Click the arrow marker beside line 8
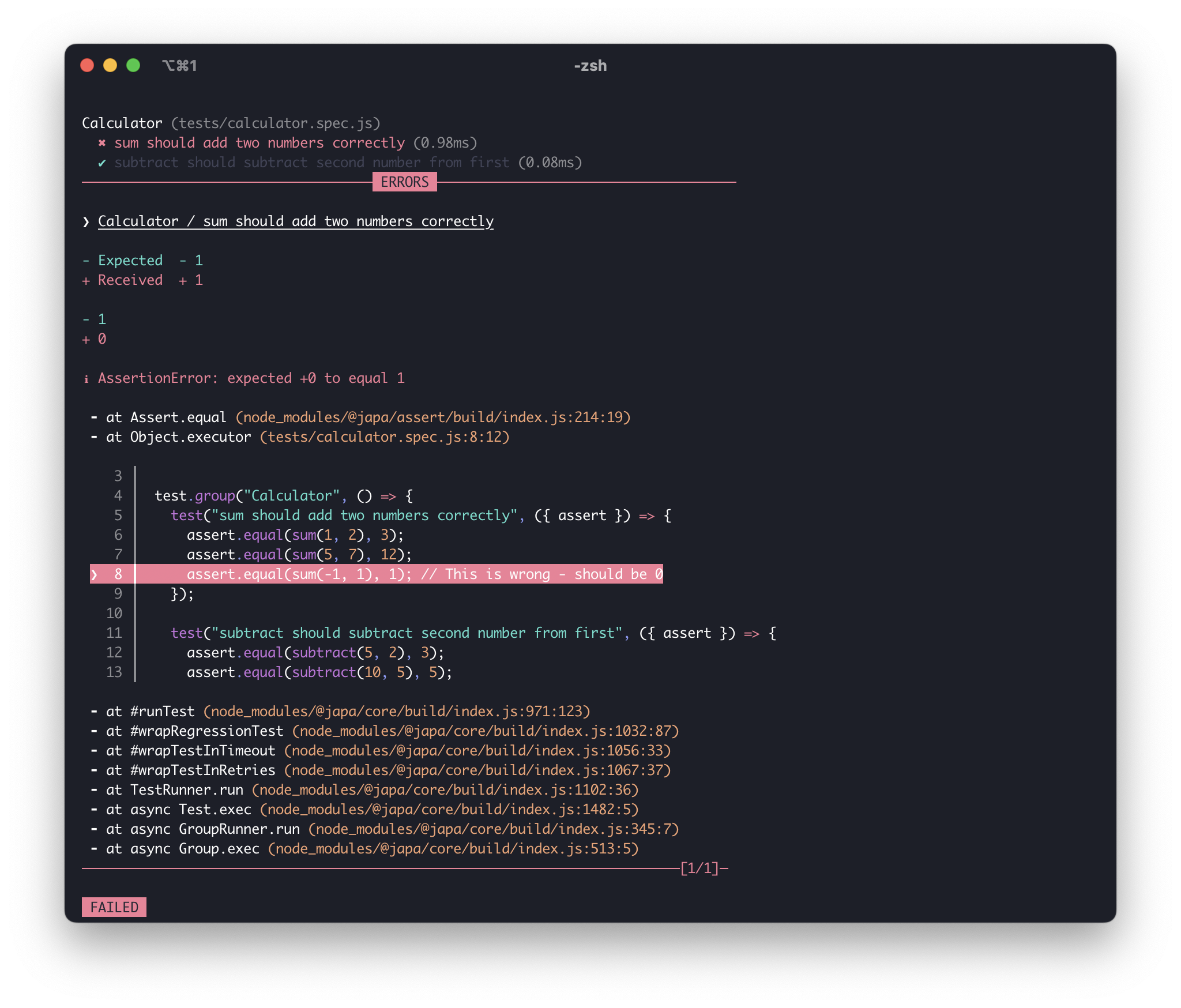Image resolution: width=1181 pixels, height=1008 pixels. 94,574
